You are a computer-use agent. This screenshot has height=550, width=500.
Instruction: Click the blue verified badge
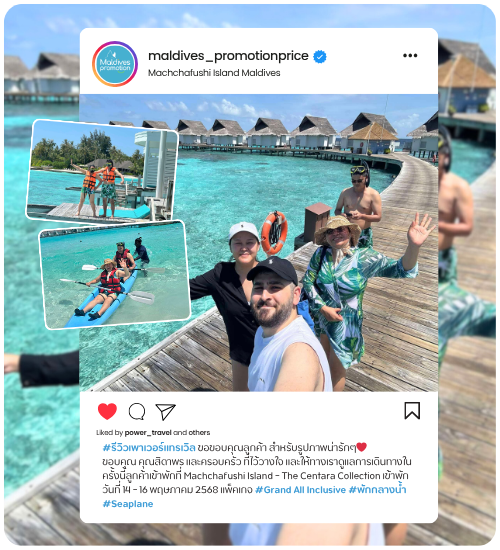[x=319, y=56]
